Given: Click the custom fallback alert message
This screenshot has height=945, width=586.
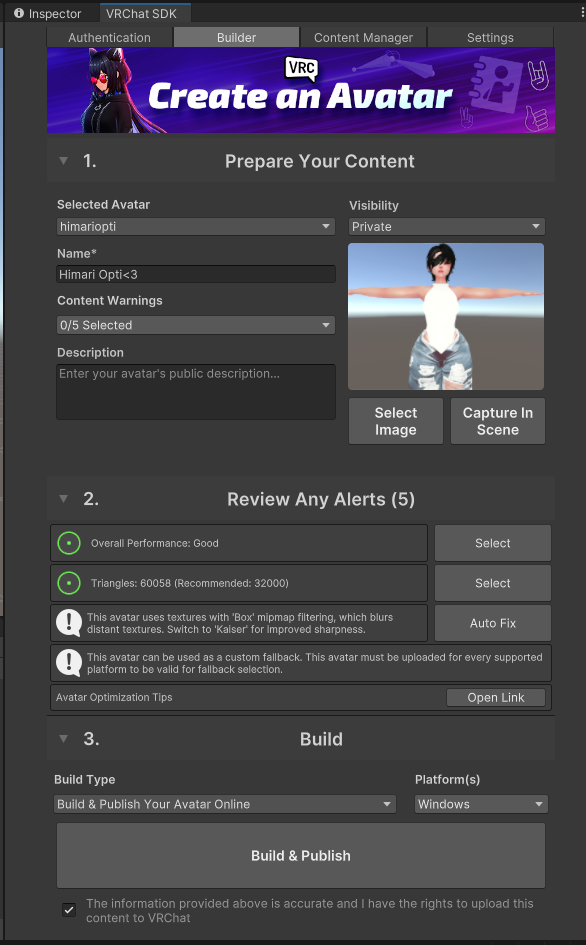Looking at the screenshot, I should coord(314,663).
